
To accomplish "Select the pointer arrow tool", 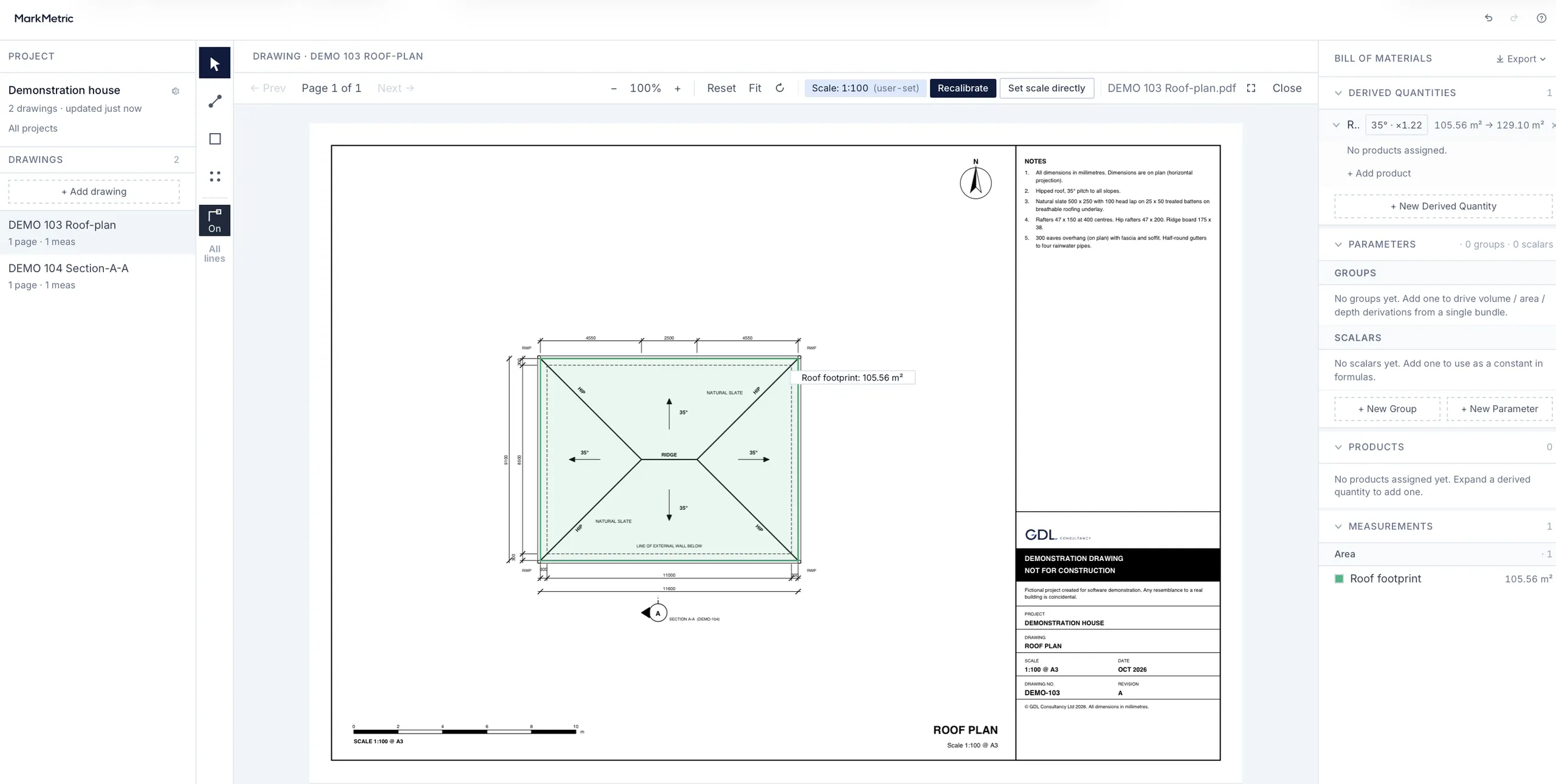I will pyautogui.click(x=215, y=63).
